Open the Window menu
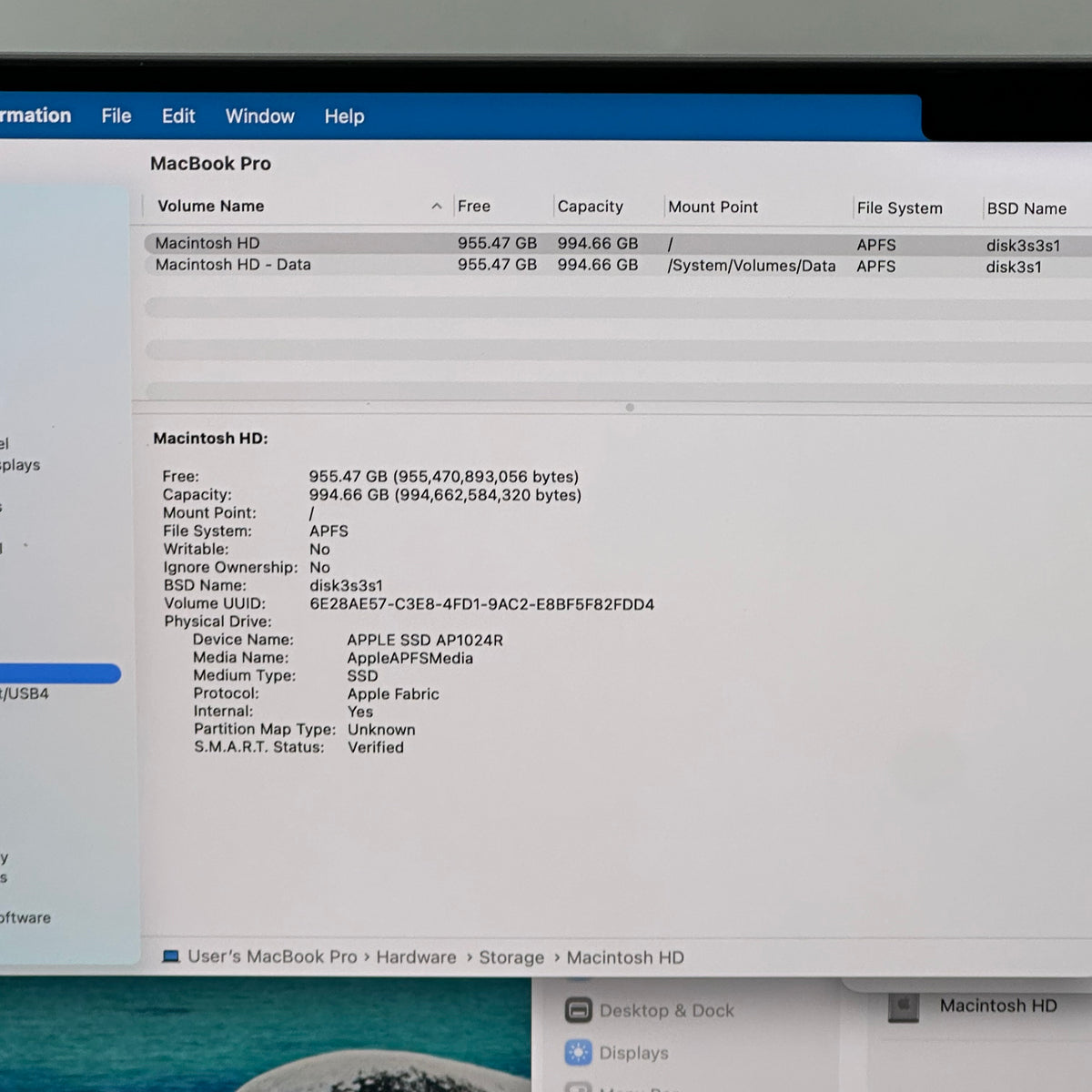This screenshot has width=1092, height=1092. [260, 116]
